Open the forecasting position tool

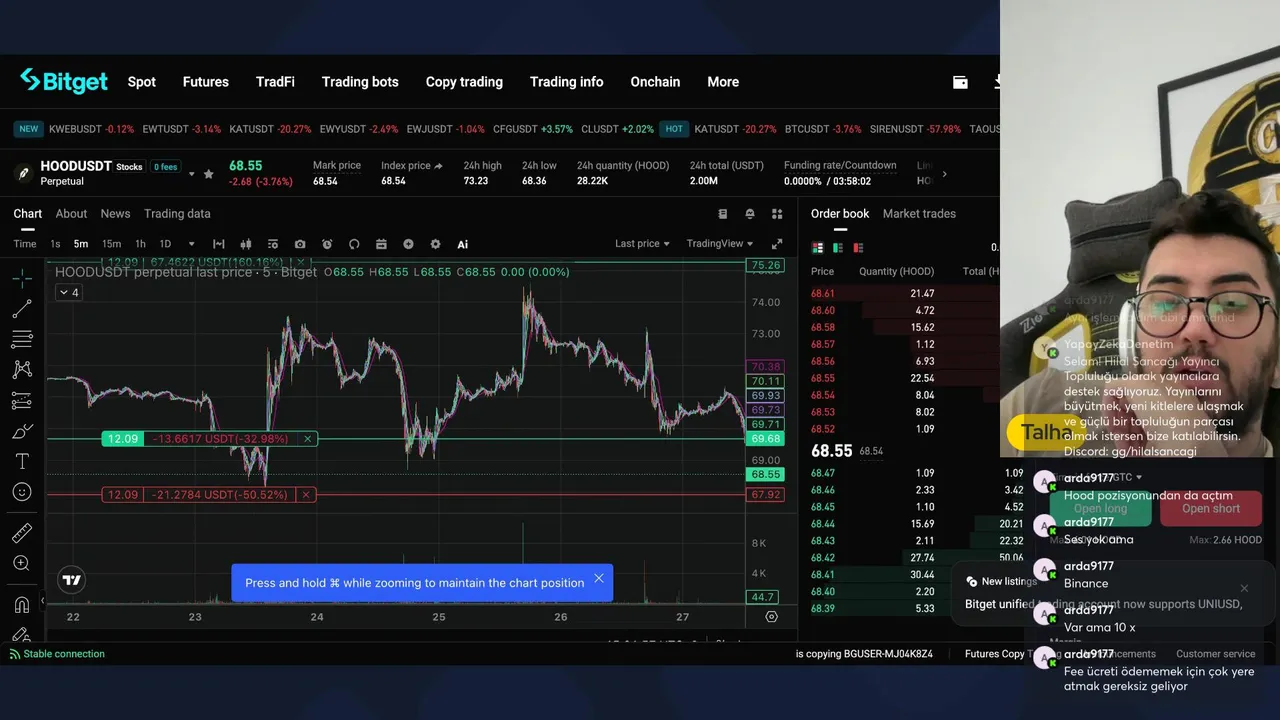coord(22,401)
